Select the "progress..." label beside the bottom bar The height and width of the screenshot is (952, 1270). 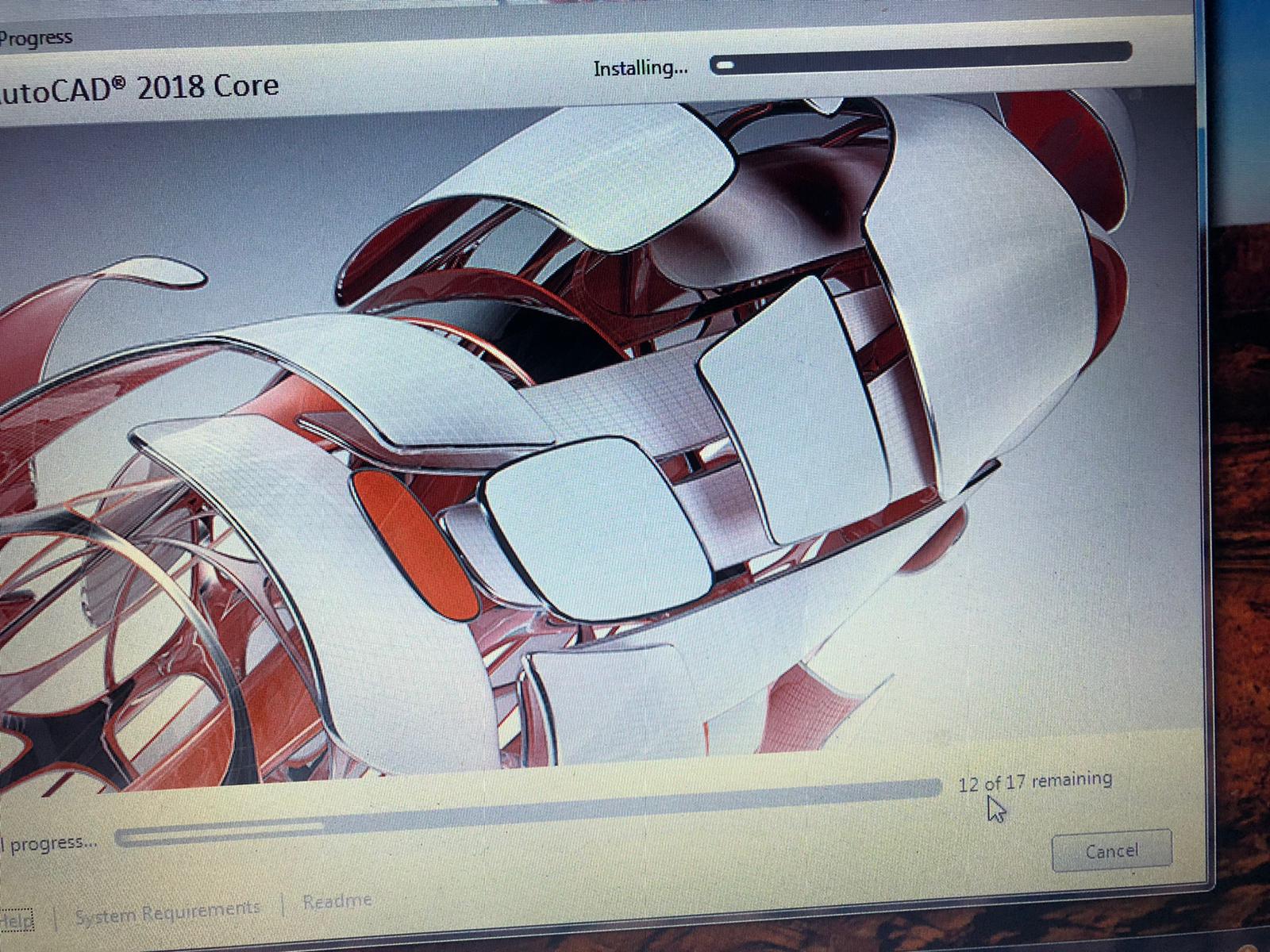coord(52,843)
